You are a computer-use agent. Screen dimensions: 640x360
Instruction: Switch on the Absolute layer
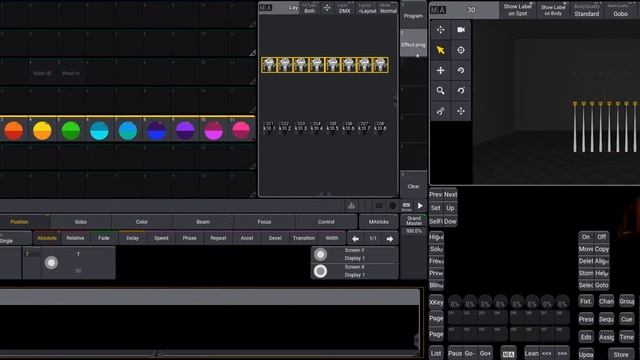(47, 238)
